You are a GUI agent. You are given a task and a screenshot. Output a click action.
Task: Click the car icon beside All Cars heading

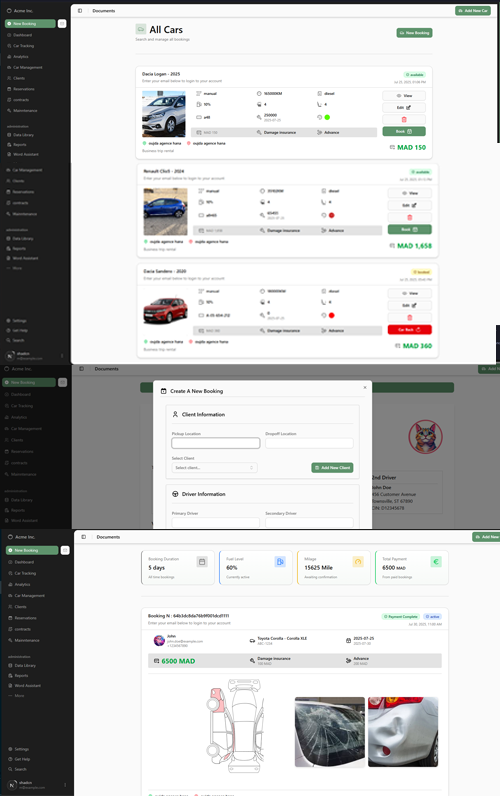141,29
